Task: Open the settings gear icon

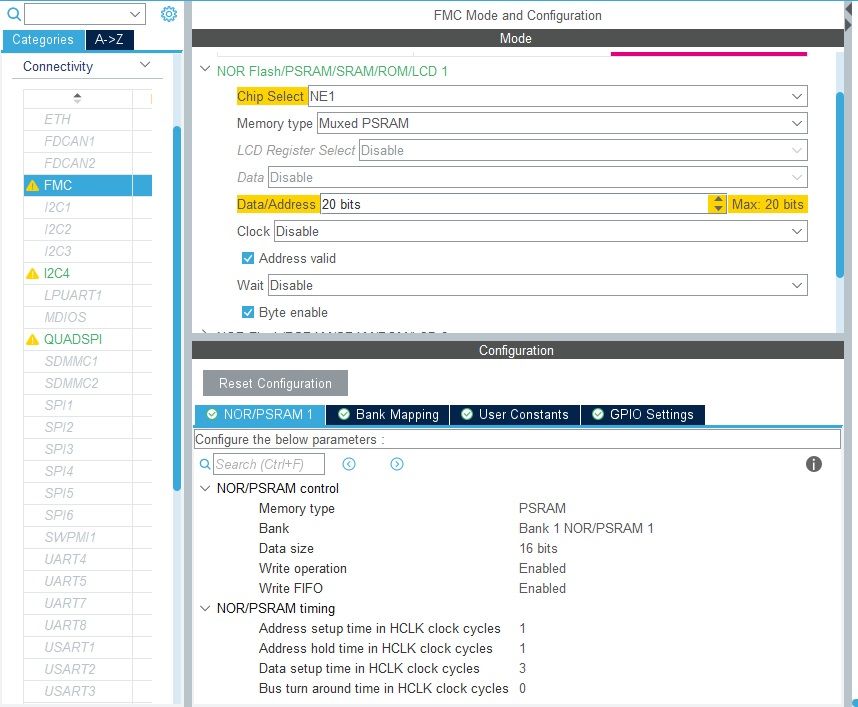Action: tap(169, 14)
